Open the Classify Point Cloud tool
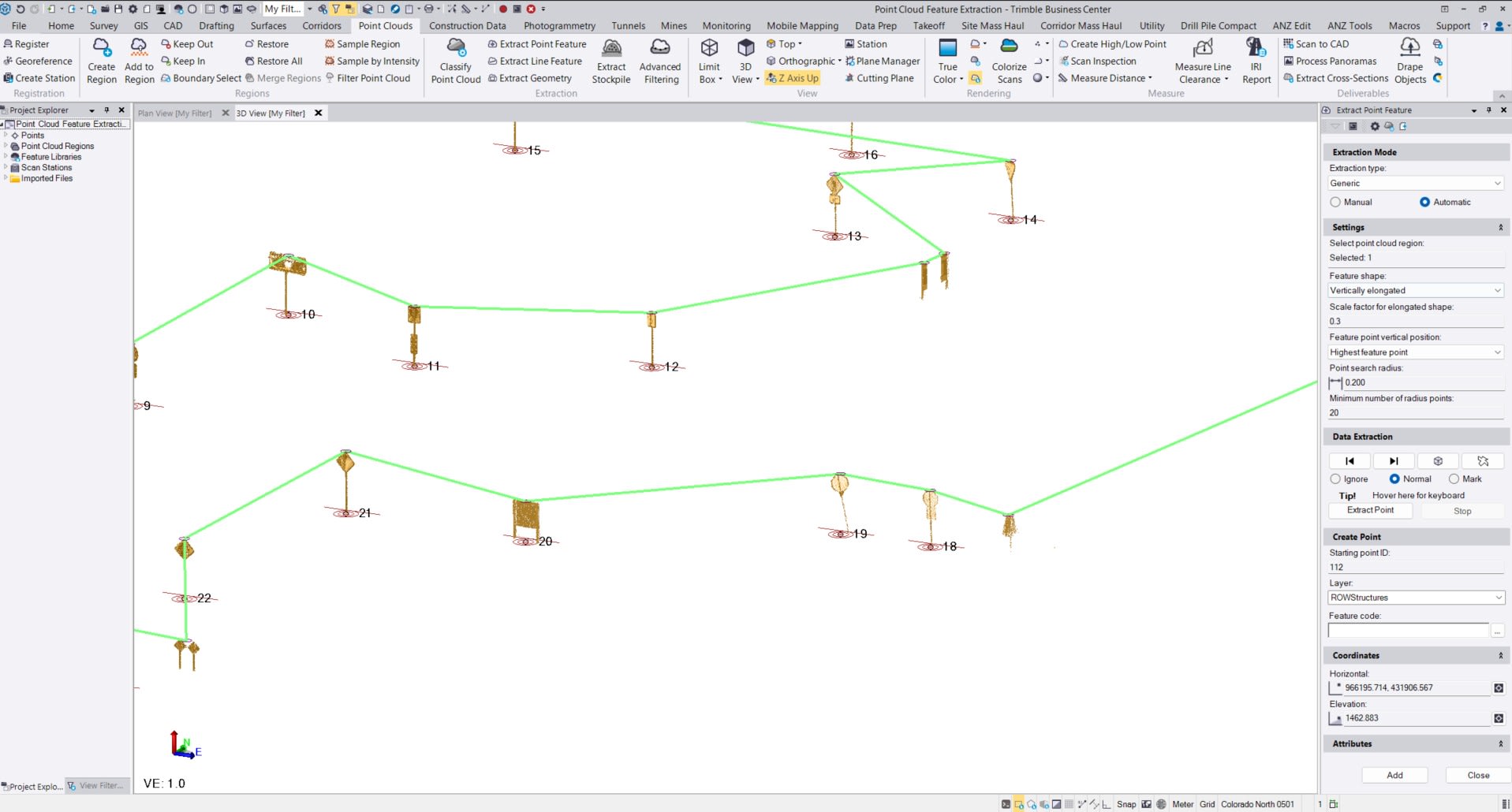This screenshot has width=1512, height=812. click(x=455, y=61)
